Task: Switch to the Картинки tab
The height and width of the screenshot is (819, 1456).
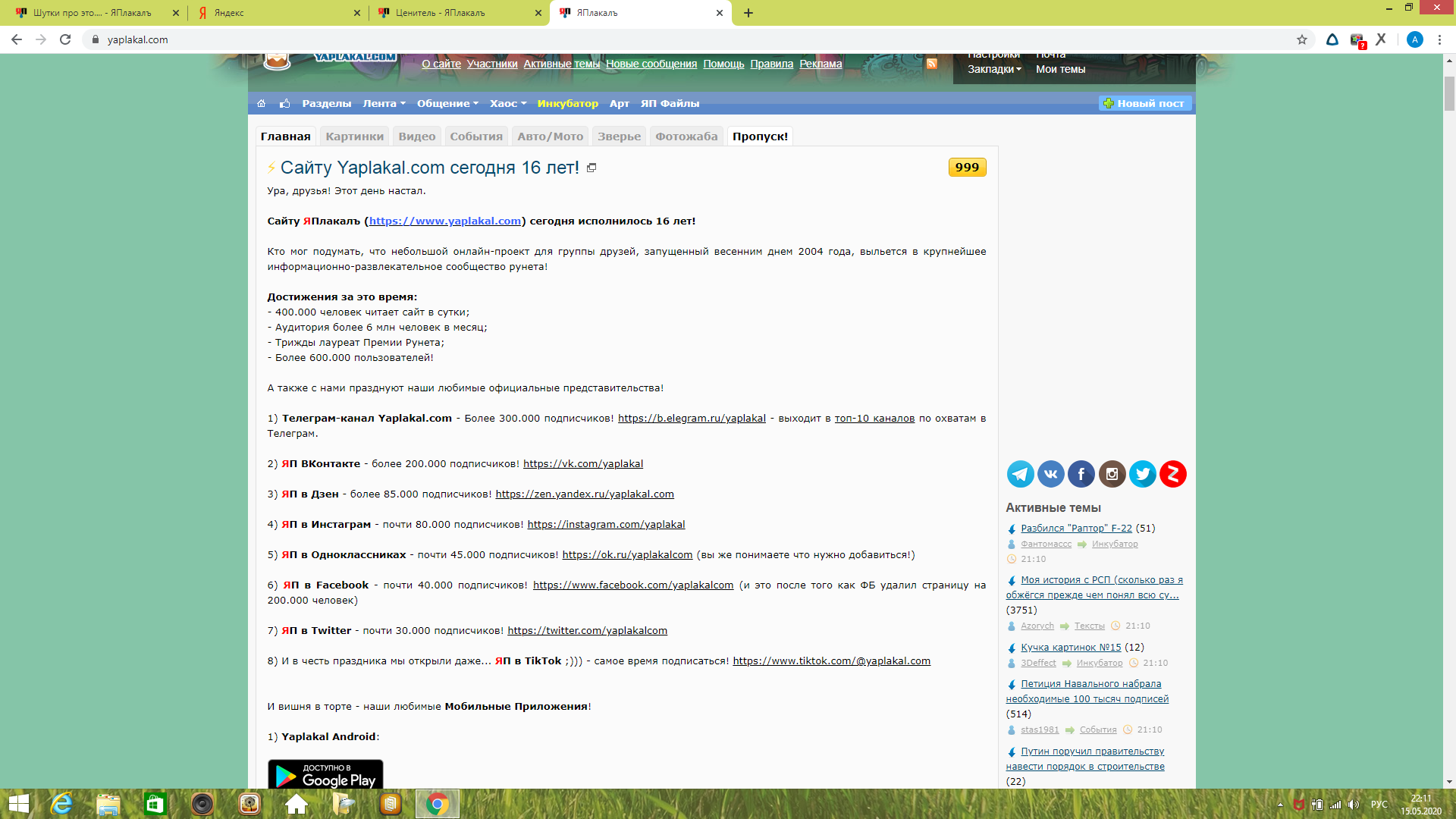Action: pyautogui.click(x=355, y=136)
